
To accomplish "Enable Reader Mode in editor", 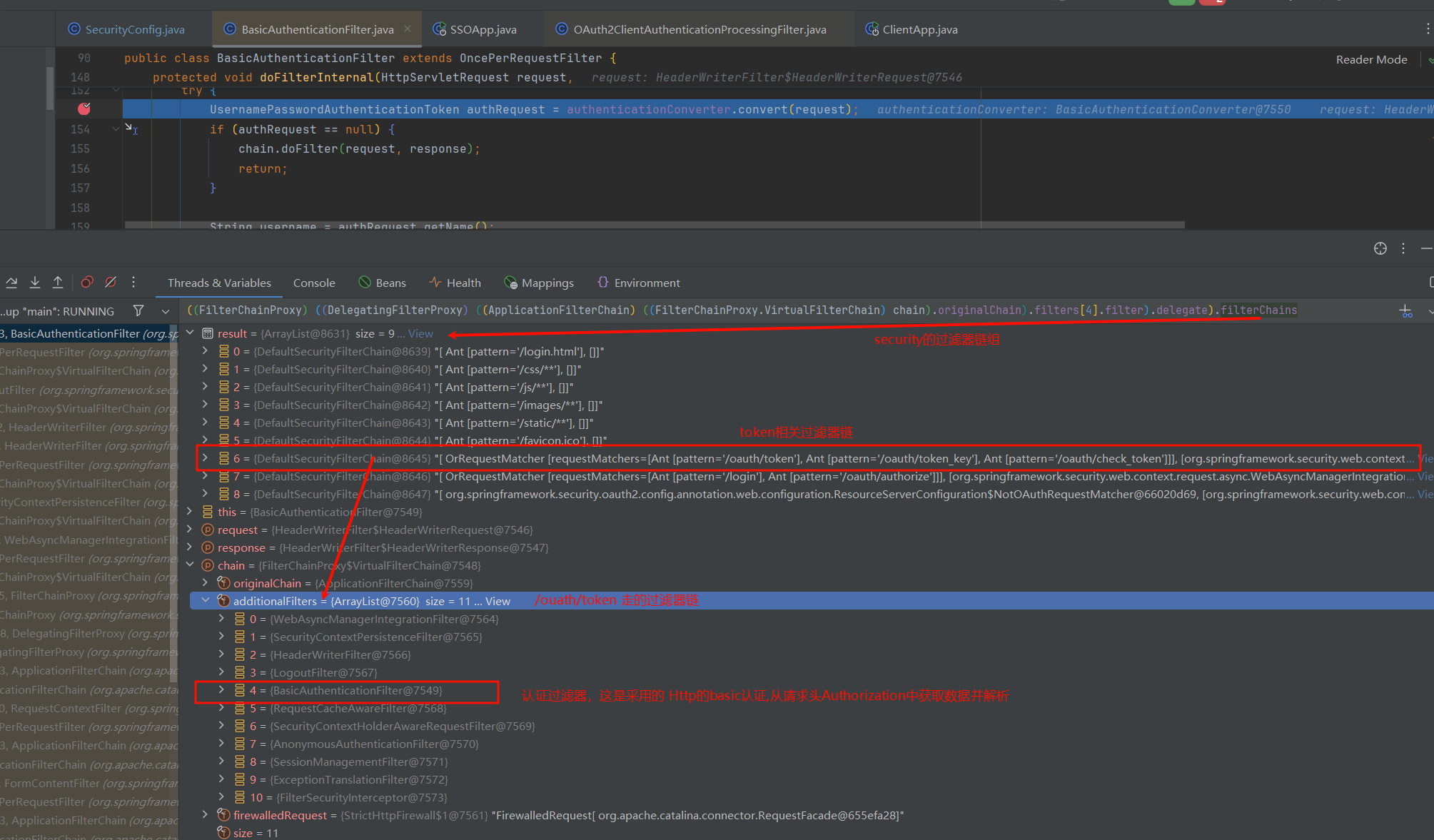I will 1371,60.
